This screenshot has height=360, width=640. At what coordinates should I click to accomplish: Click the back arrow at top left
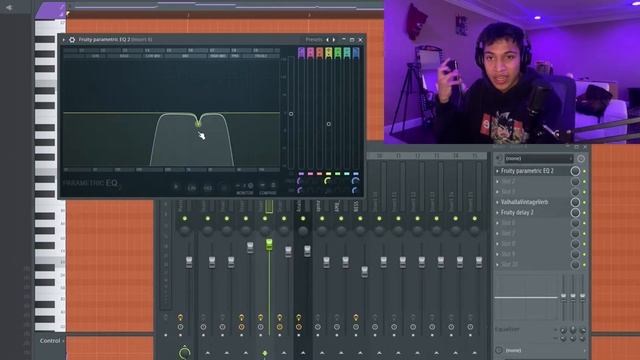[9, 7]
